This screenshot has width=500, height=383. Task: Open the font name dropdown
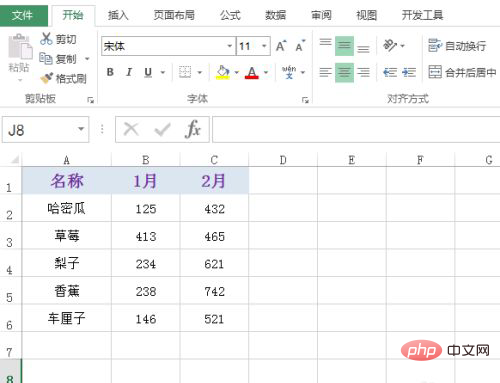point(230,46)
